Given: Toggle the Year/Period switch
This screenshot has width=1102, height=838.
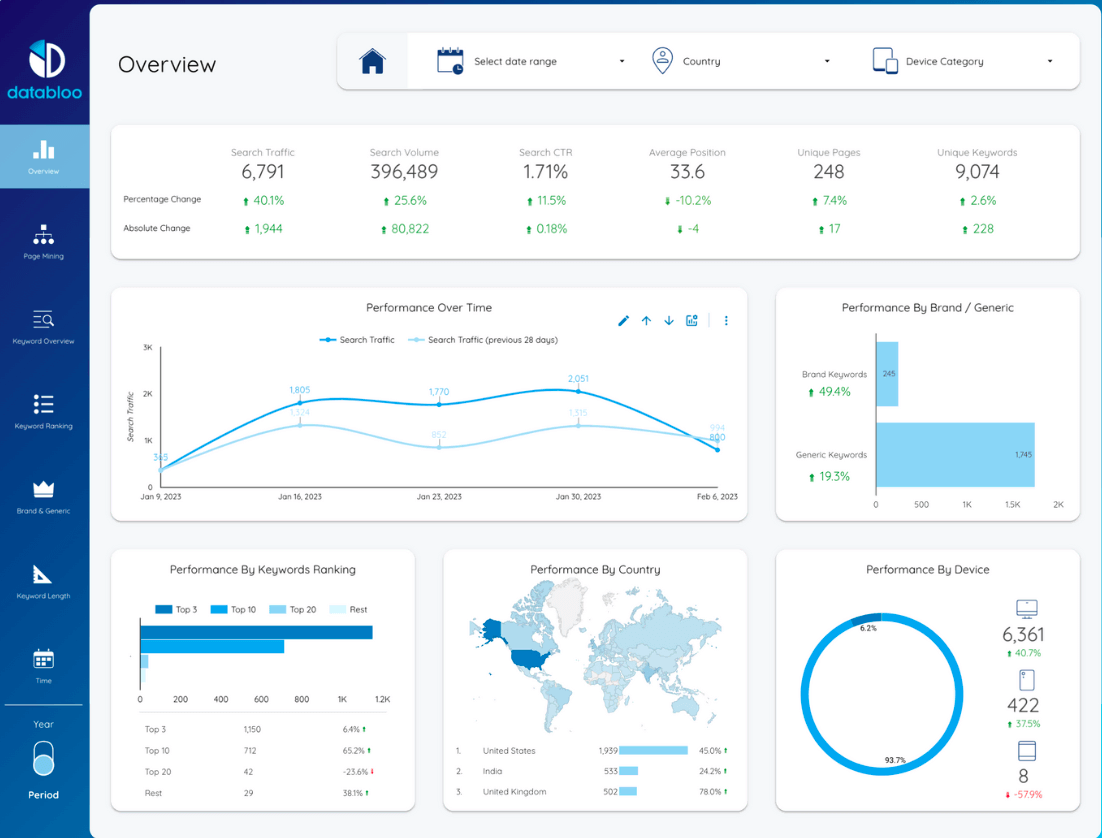Looking at the screenshot, I should [44, 759].
